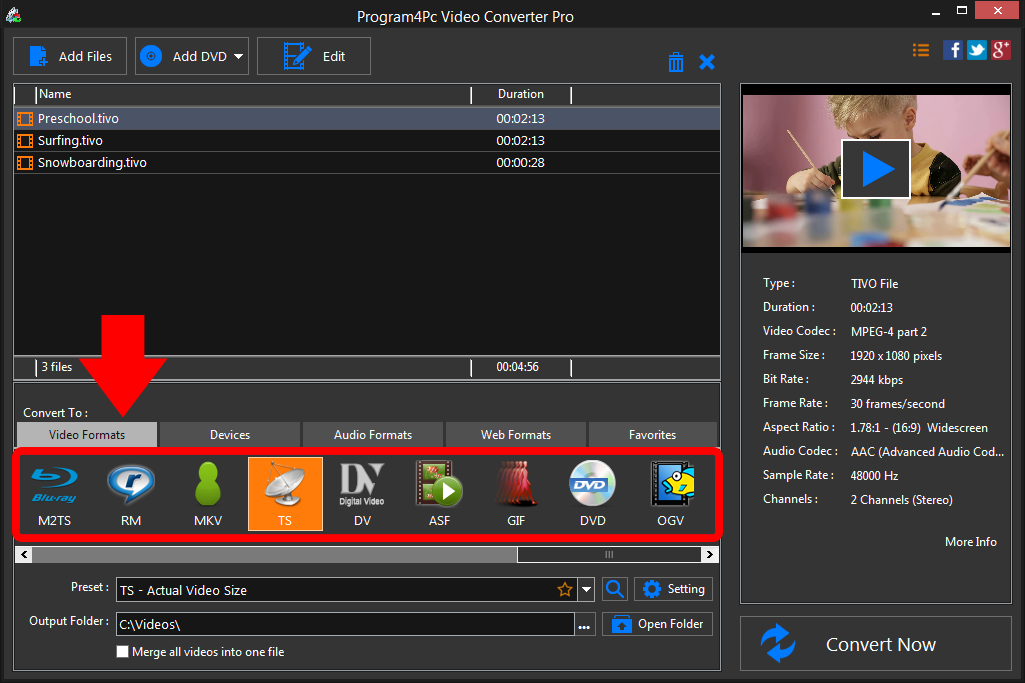Click the TIVO File type value
Screen dimensions: 1025x683
pos(875,284)
